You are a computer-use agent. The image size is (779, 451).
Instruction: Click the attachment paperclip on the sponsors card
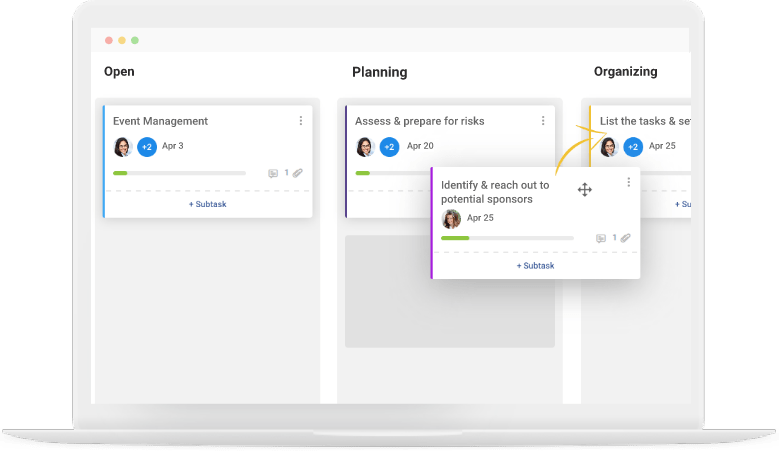[x=625, y=238]
